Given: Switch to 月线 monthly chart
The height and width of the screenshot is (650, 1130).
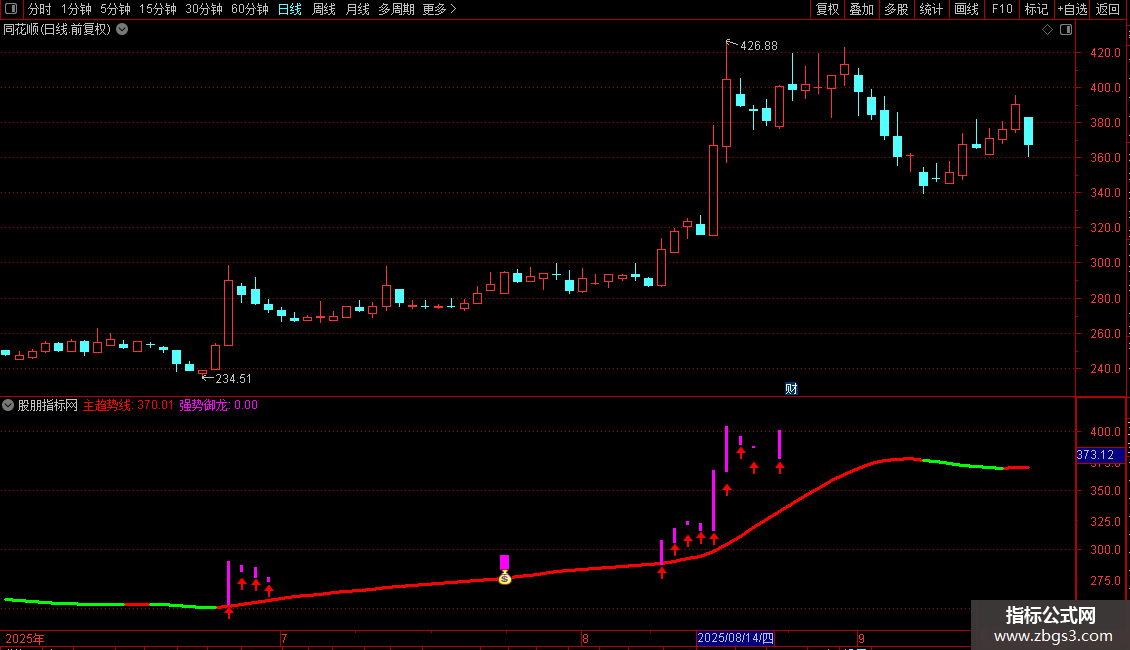Looking at the screenshot, I should click(357, 9).
